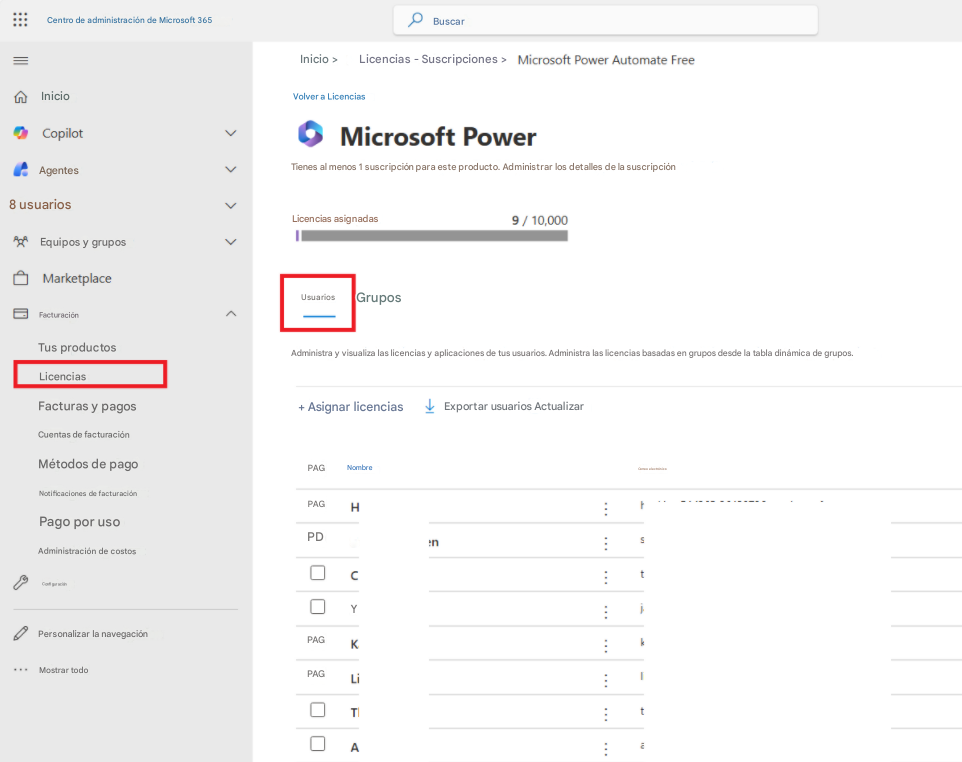Select the Equipos y grupos icon
Screen dimensions: 962x762
(x=20, y=241)
